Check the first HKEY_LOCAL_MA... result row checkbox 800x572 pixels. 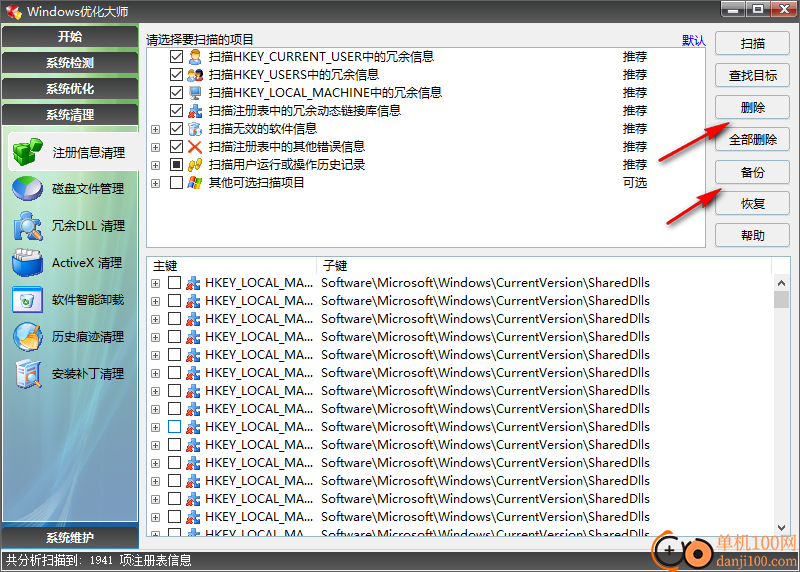tap(174, 283)
